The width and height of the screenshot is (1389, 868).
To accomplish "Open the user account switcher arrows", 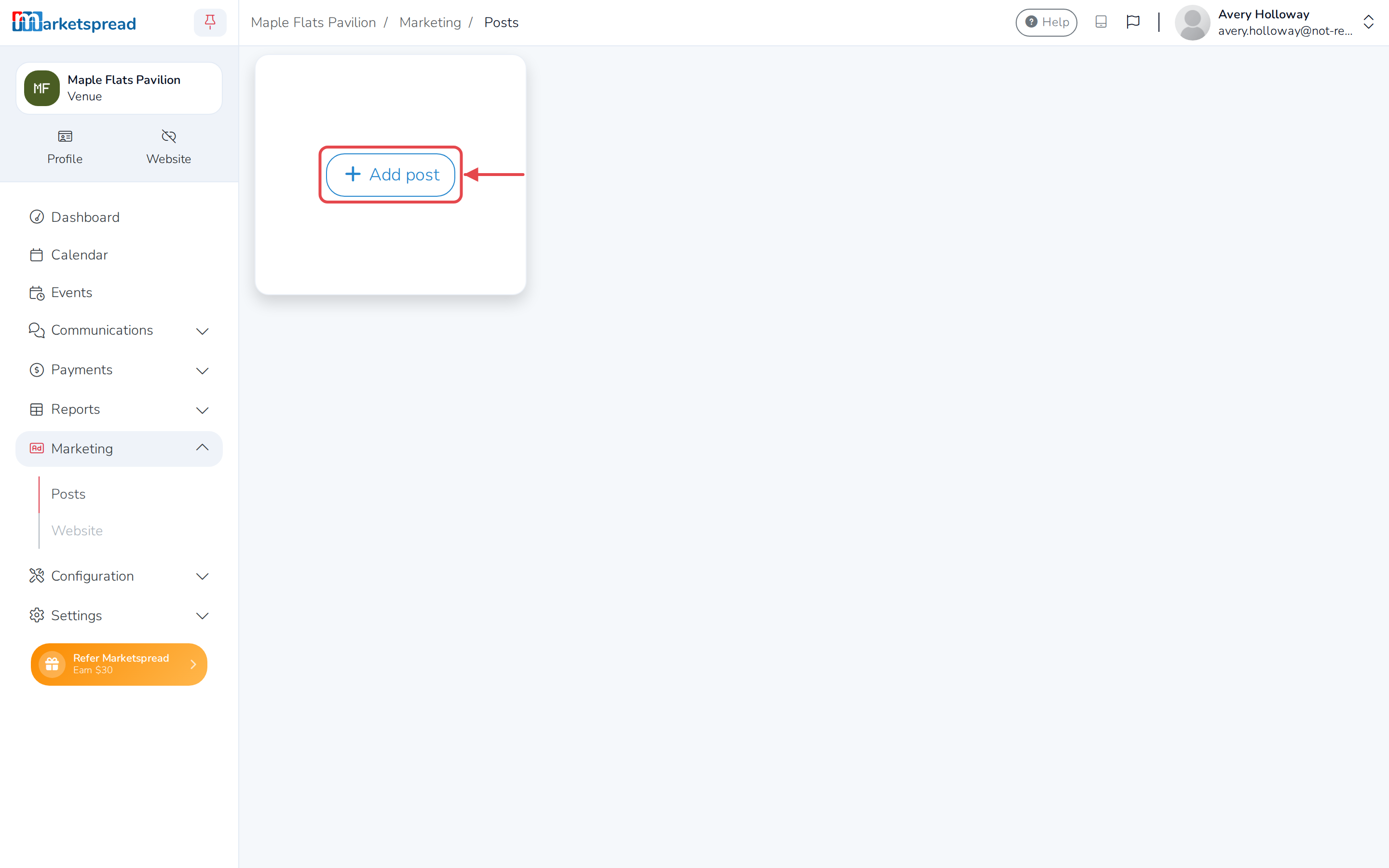I will (x=1368, y=22).
